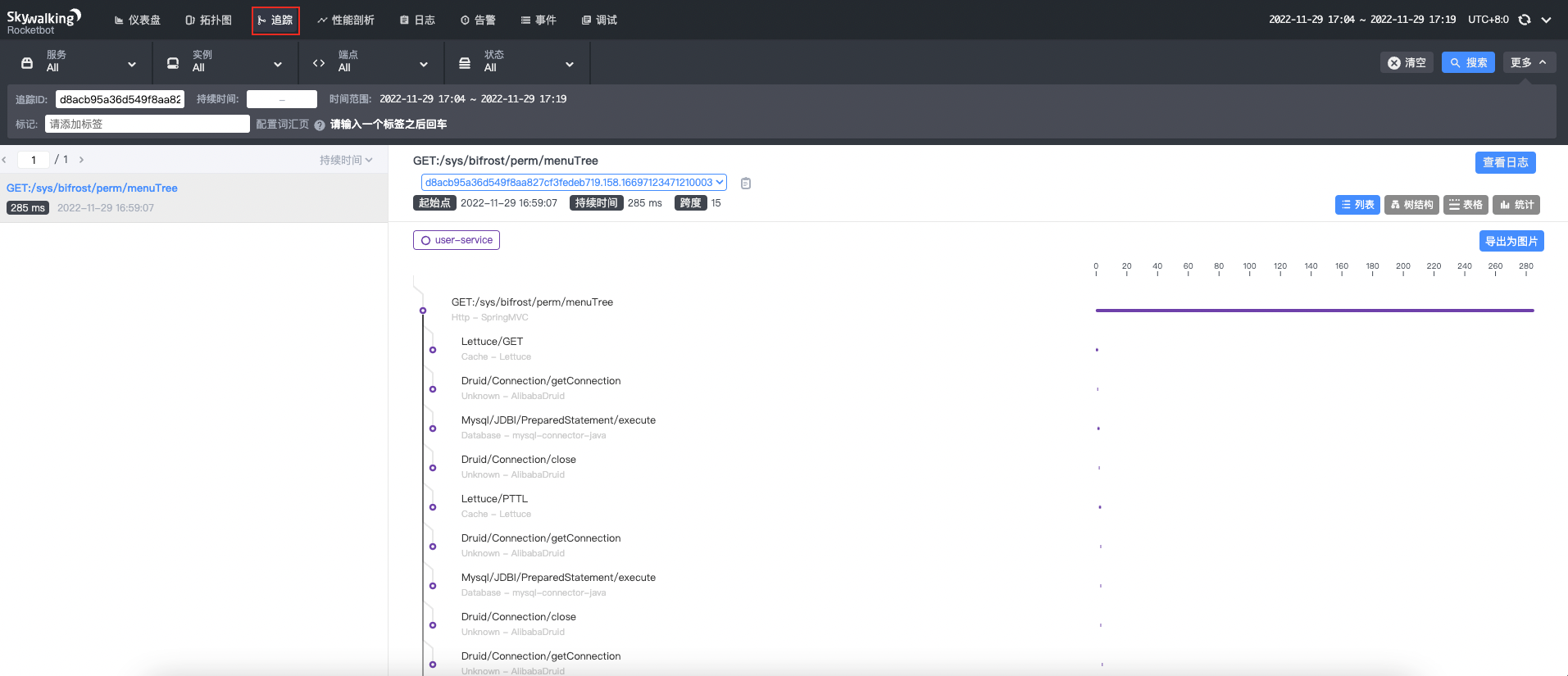Click the blue 搜索 search button
Screen dimensions: 1568x676
pos(1468,62)
